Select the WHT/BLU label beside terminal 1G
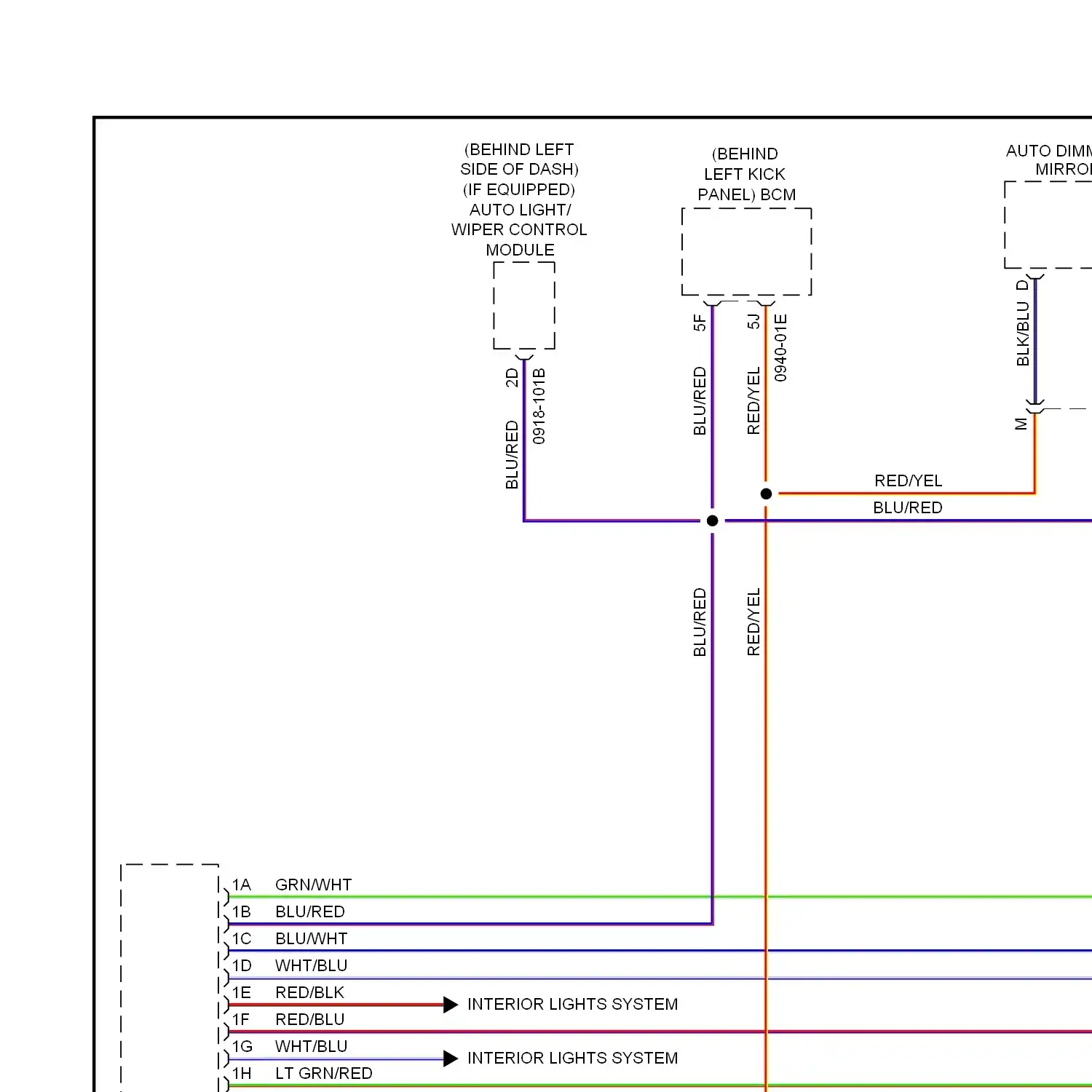This screenshot has height=1092, width=1092. pyautogui.click(x=312, y=1046)
